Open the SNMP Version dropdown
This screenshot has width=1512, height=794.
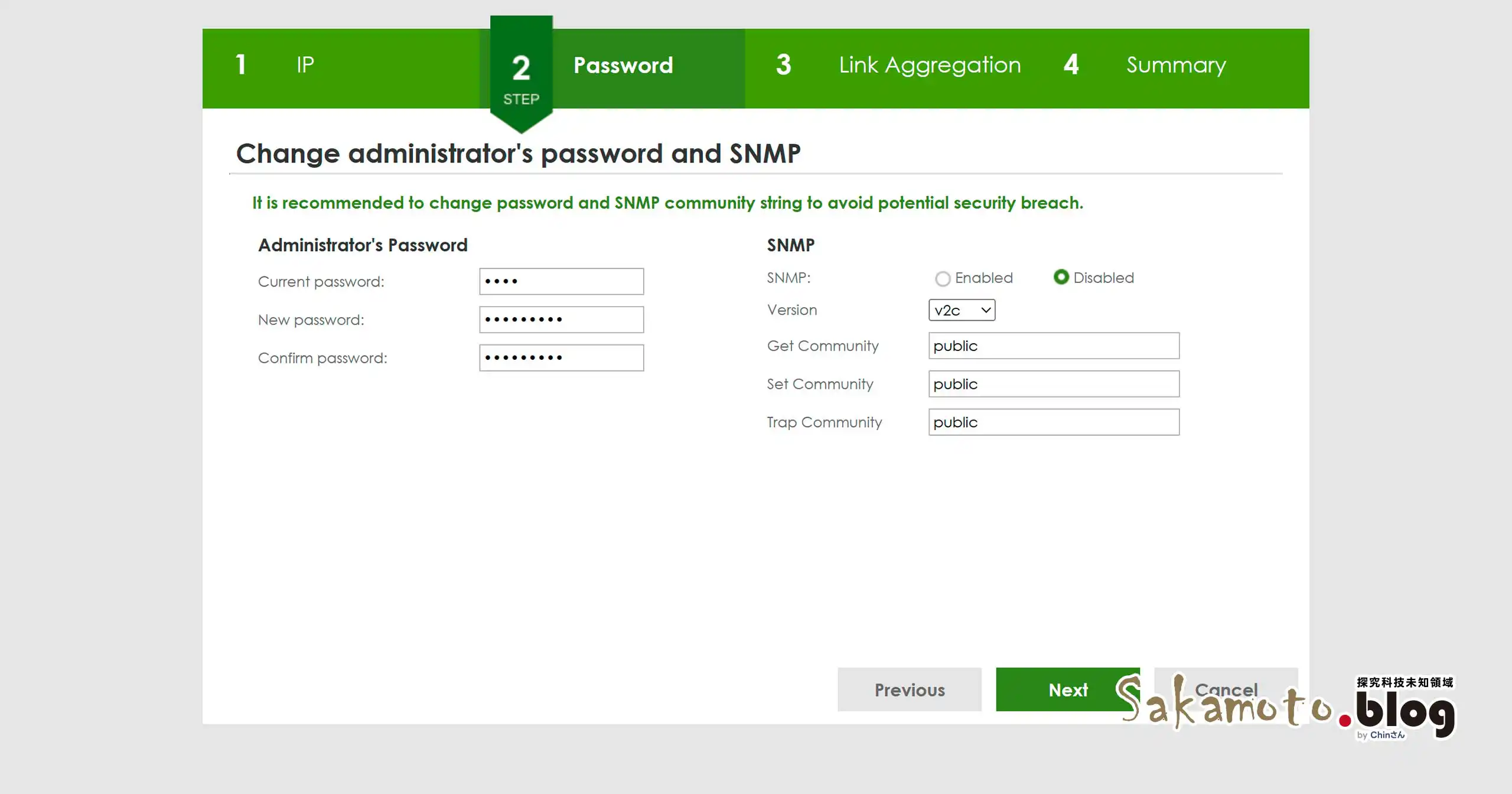(962, 310)
